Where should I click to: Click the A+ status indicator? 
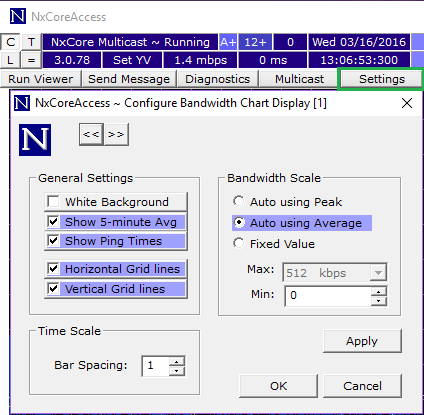point(228,42)
